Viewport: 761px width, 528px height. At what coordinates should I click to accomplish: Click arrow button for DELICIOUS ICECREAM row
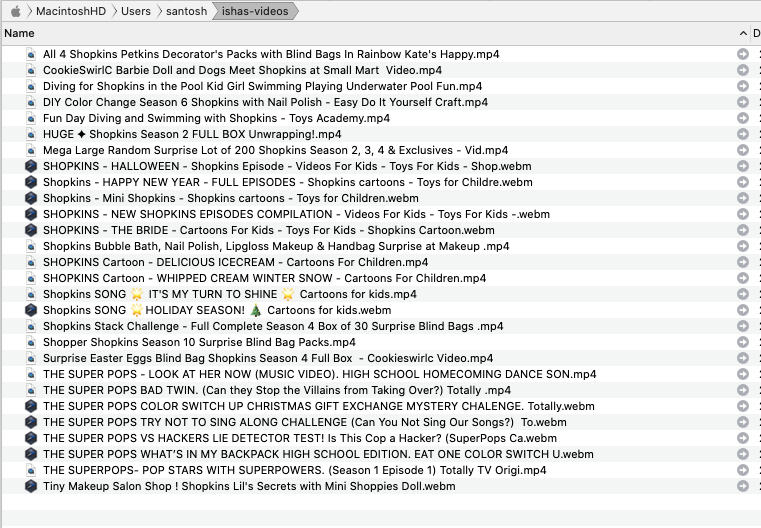pos(743,263)
